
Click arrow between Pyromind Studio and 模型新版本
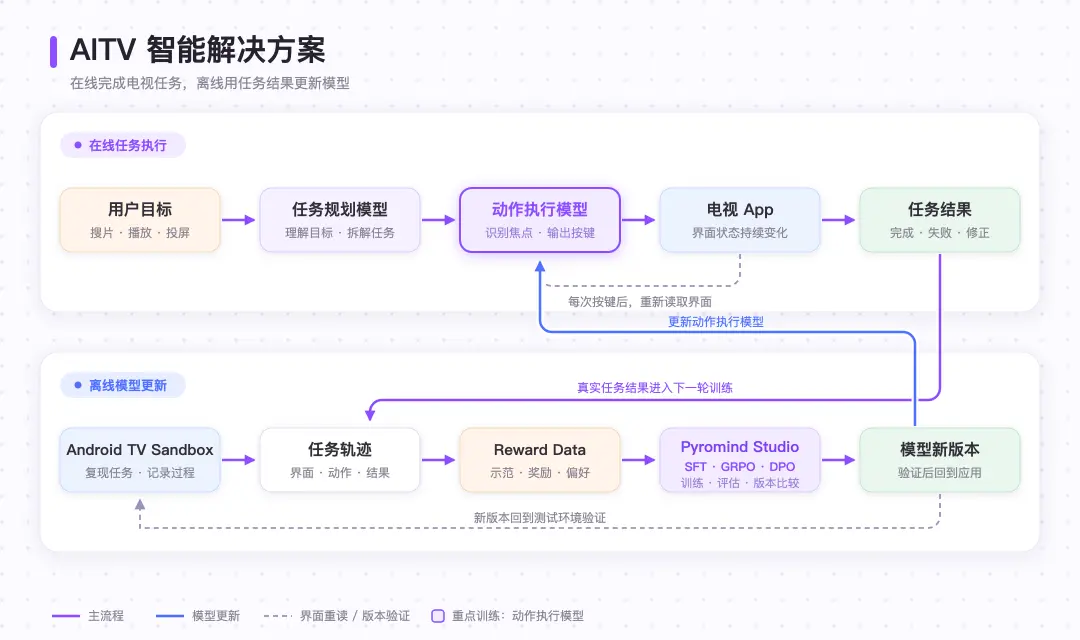click(x=839, y=460)
